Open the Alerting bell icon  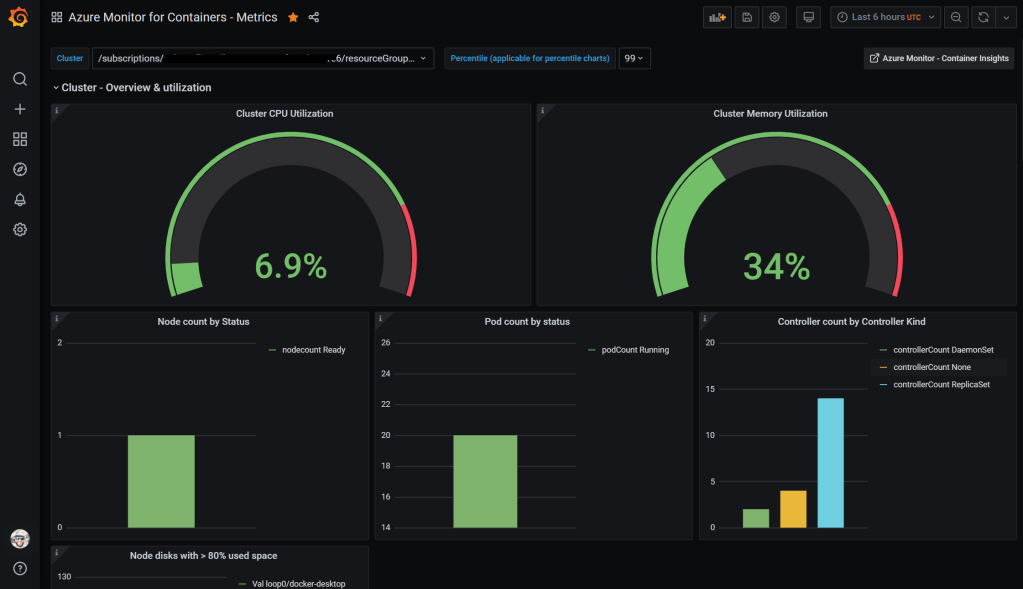20,199
